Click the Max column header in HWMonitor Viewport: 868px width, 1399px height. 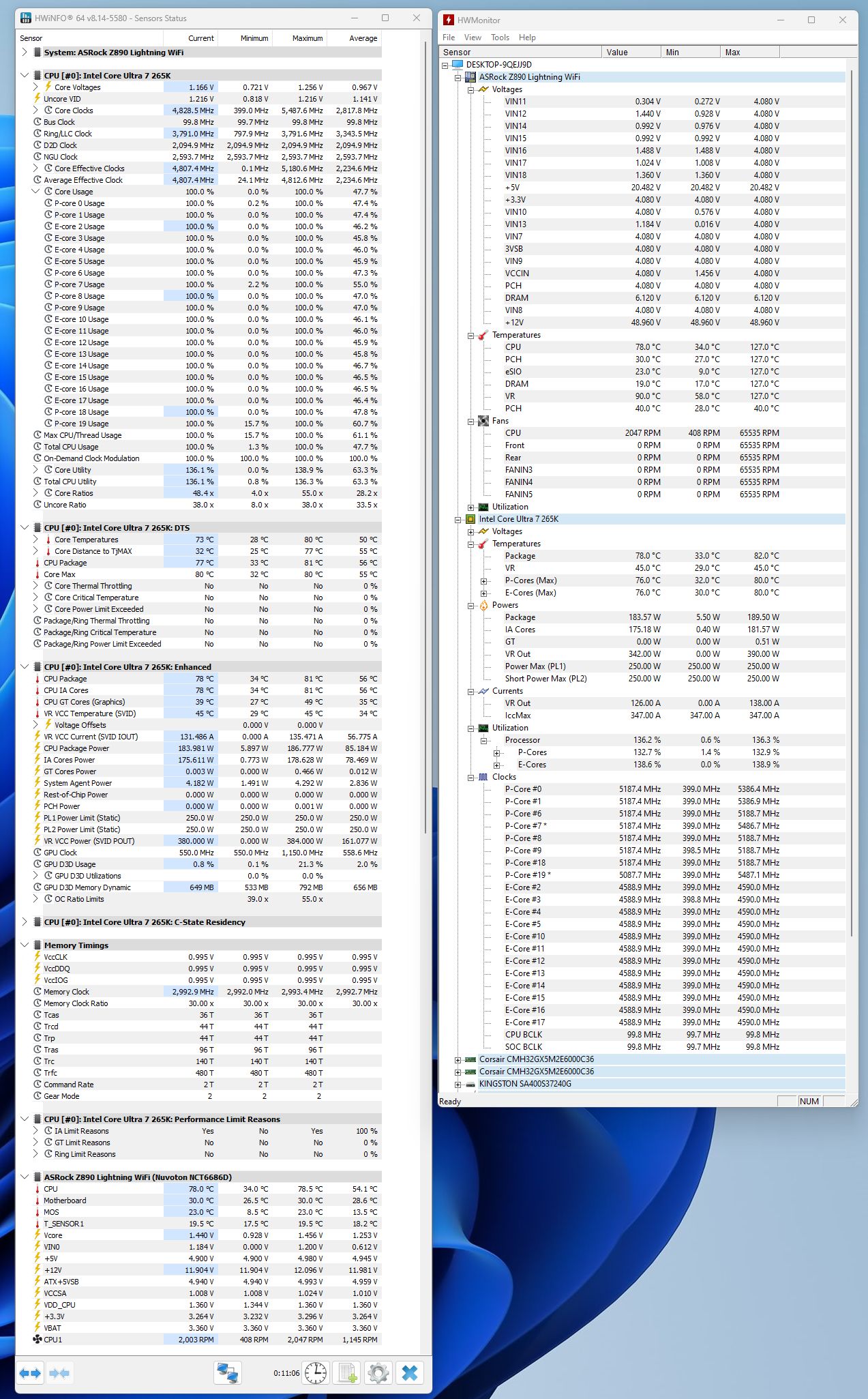click(749, 52)
